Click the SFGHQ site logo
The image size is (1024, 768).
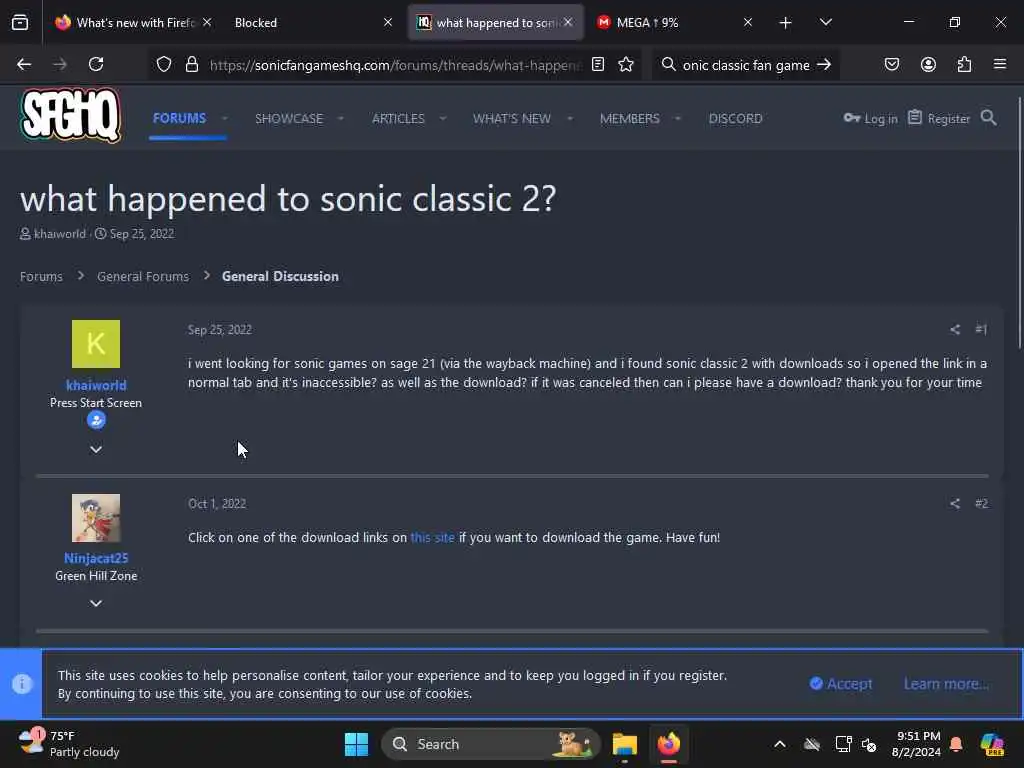[x=71, y=116]
